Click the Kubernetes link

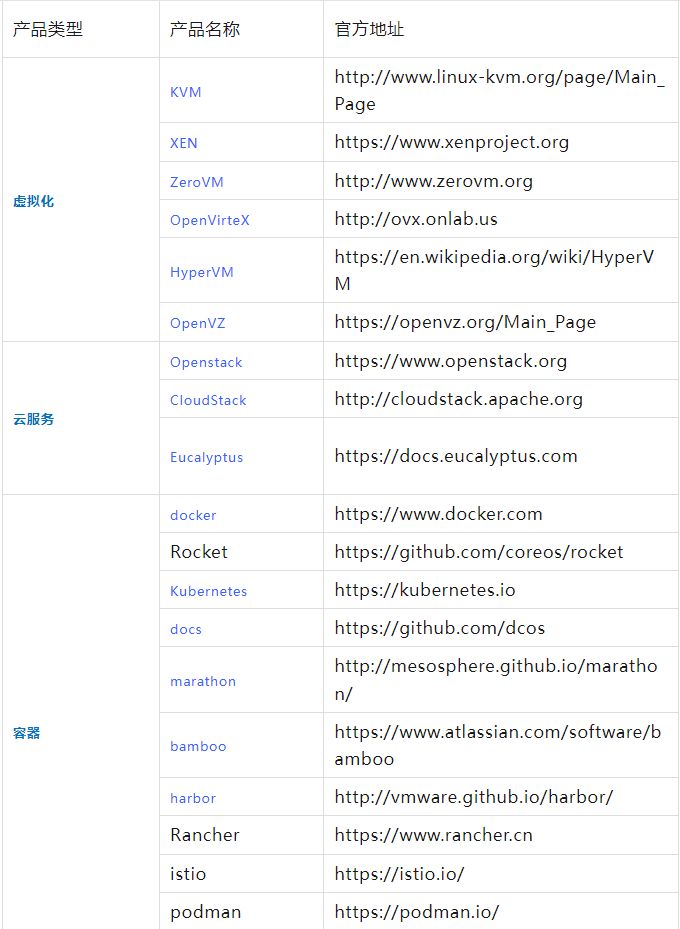(209, 591)
